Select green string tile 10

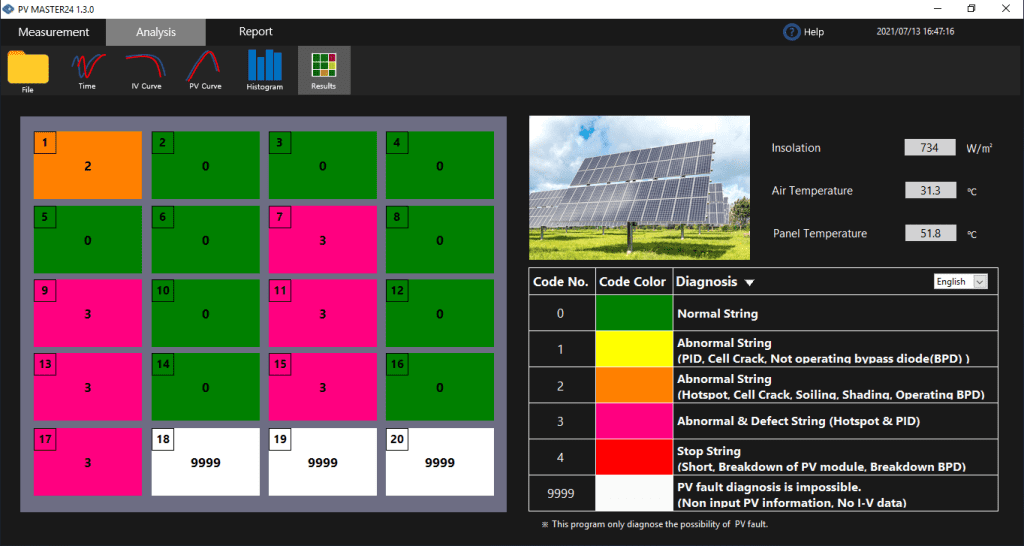tap(205, 313)
